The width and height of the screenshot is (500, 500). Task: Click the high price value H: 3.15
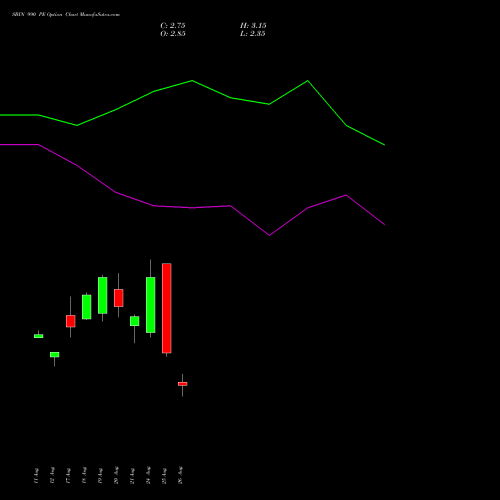click(253, 26)
